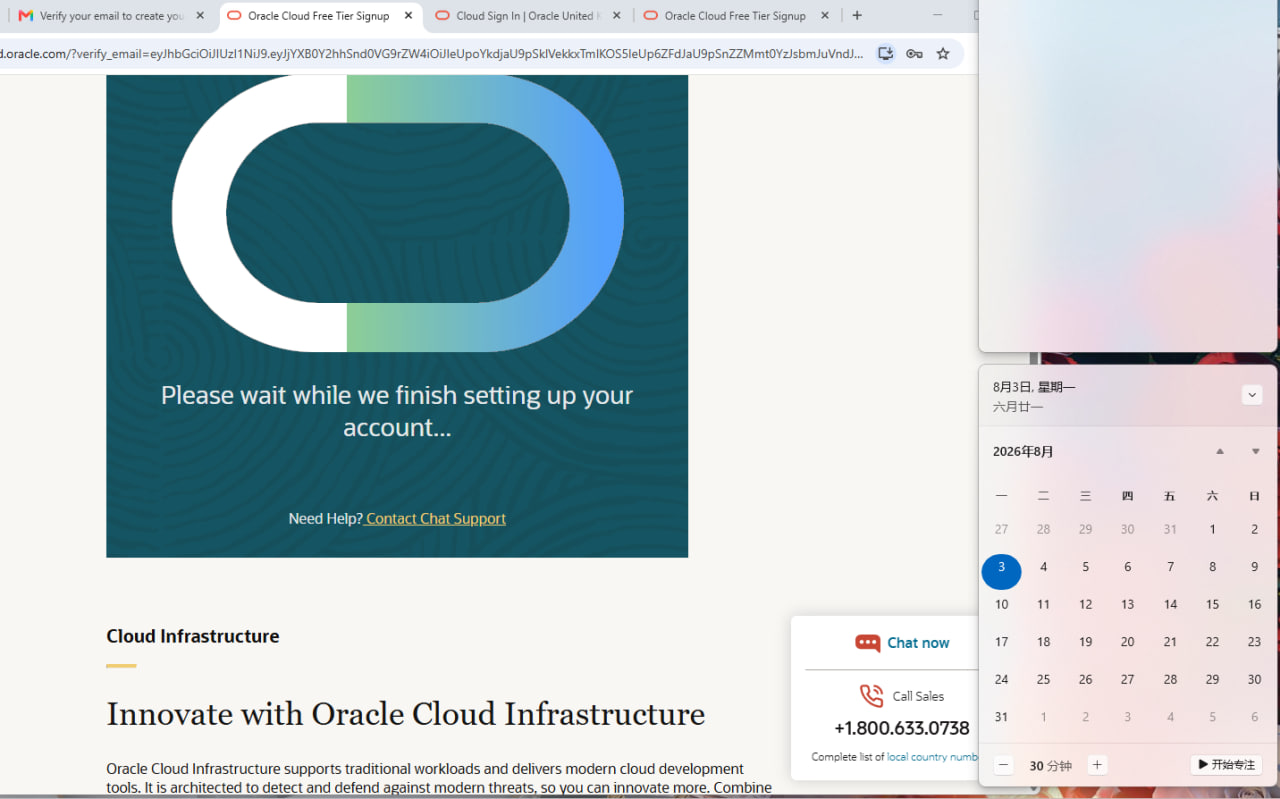Focus the oracle.com address bar URL
This screenshot has width=1280, height=799.
coord(432,54)
